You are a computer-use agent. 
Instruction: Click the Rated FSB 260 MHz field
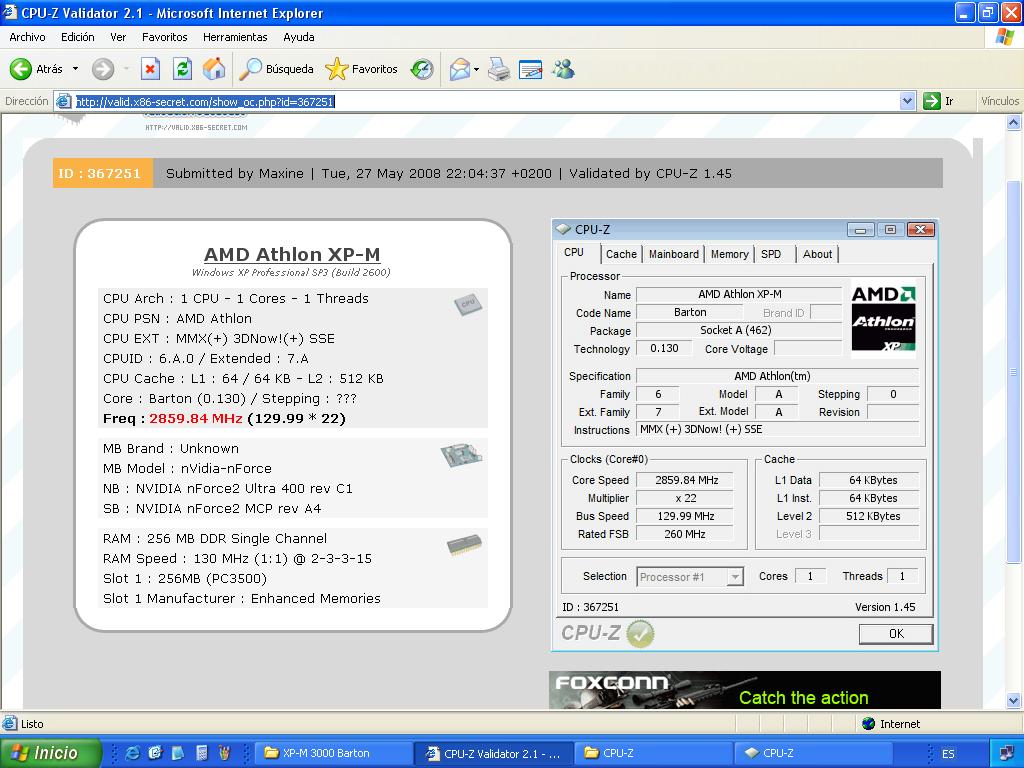[684, 534]
